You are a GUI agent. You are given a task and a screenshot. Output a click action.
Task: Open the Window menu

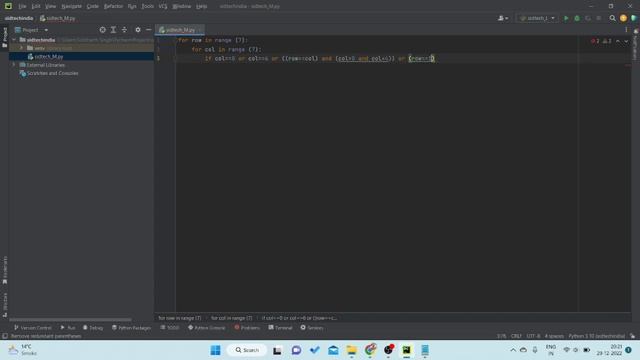182,6
